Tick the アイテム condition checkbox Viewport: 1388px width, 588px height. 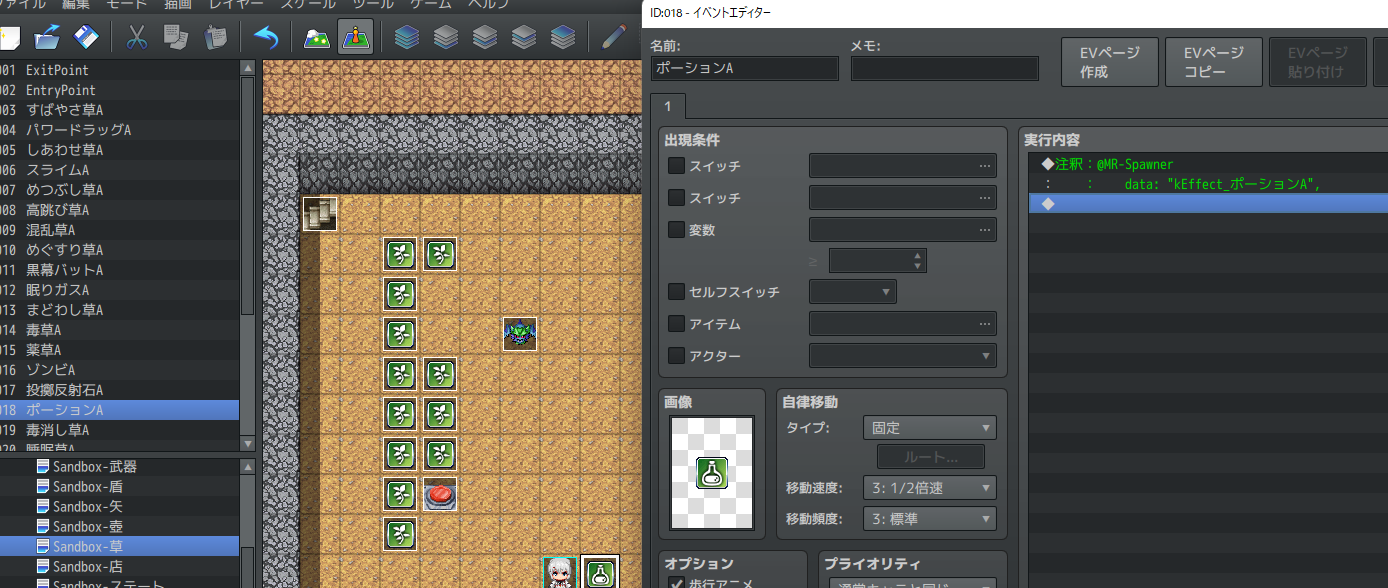[677, 324]
